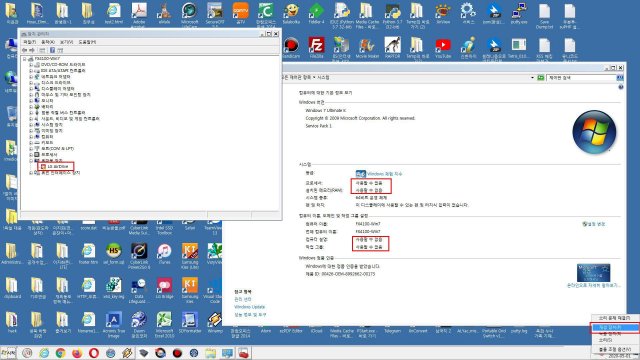Click the control panel search field
Viewport: 640px width, 360px height.
pyautogui.click(x=581, y=78)
